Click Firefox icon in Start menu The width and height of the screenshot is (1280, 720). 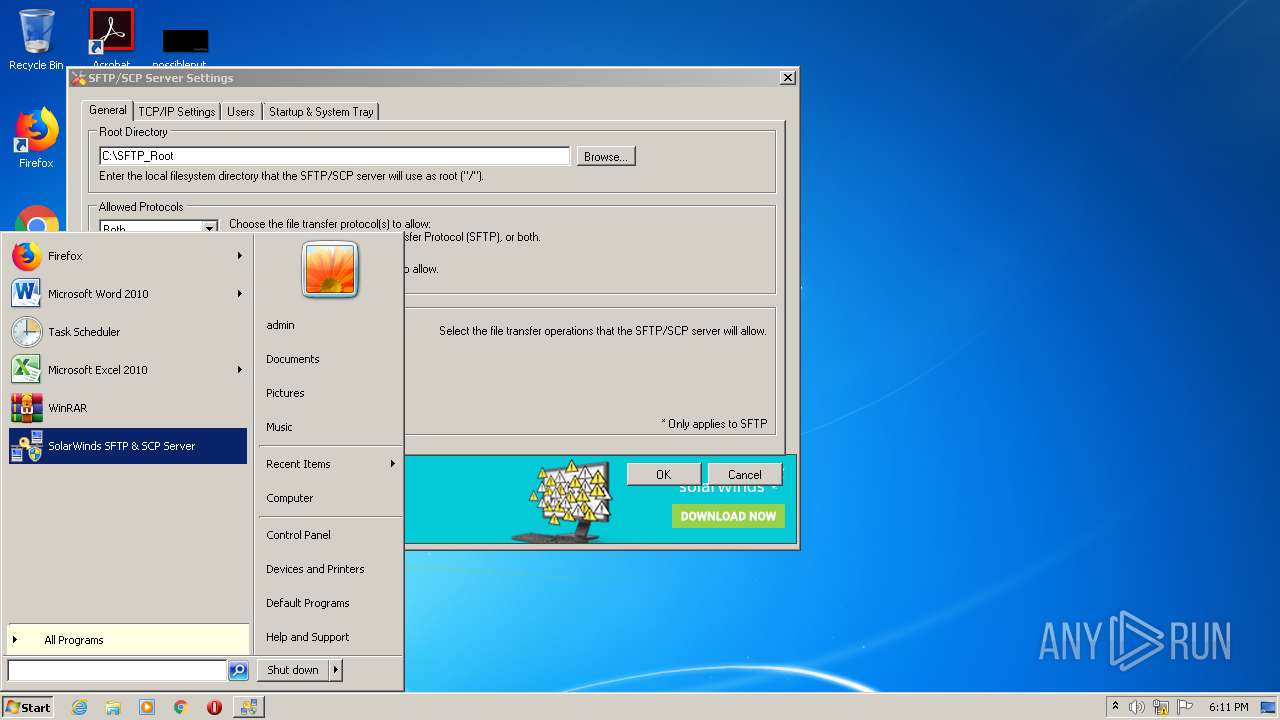point(27,256)
